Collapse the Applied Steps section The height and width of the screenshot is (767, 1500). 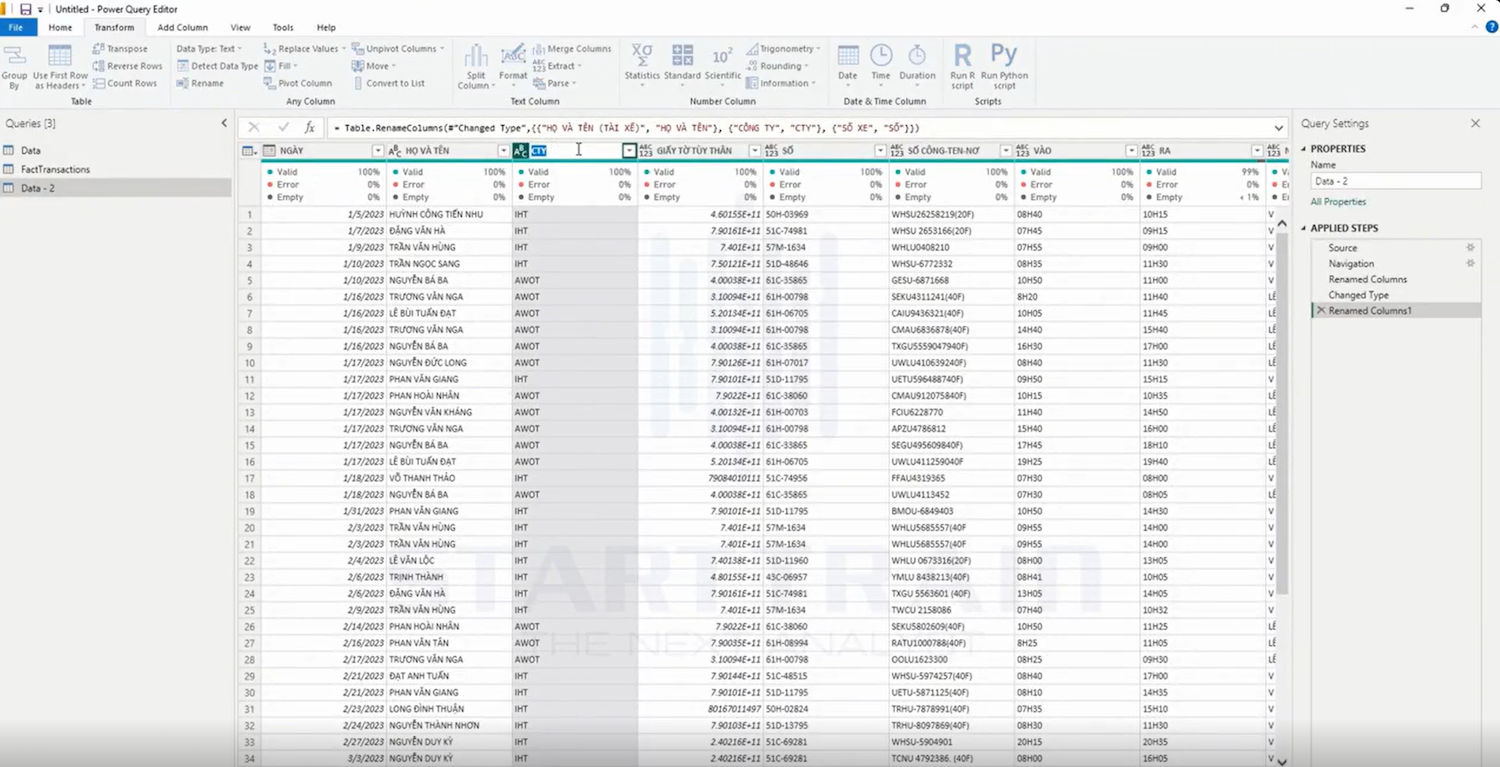click(1303, 228)
